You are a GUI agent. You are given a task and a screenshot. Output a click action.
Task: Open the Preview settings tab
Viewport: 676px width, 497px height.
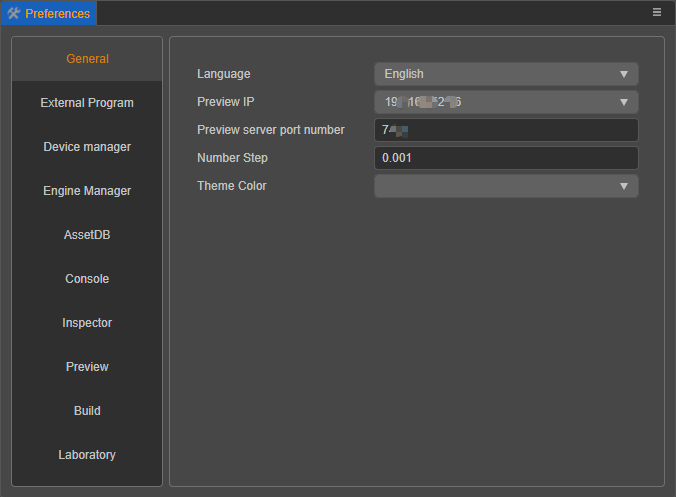coord(87,367)
